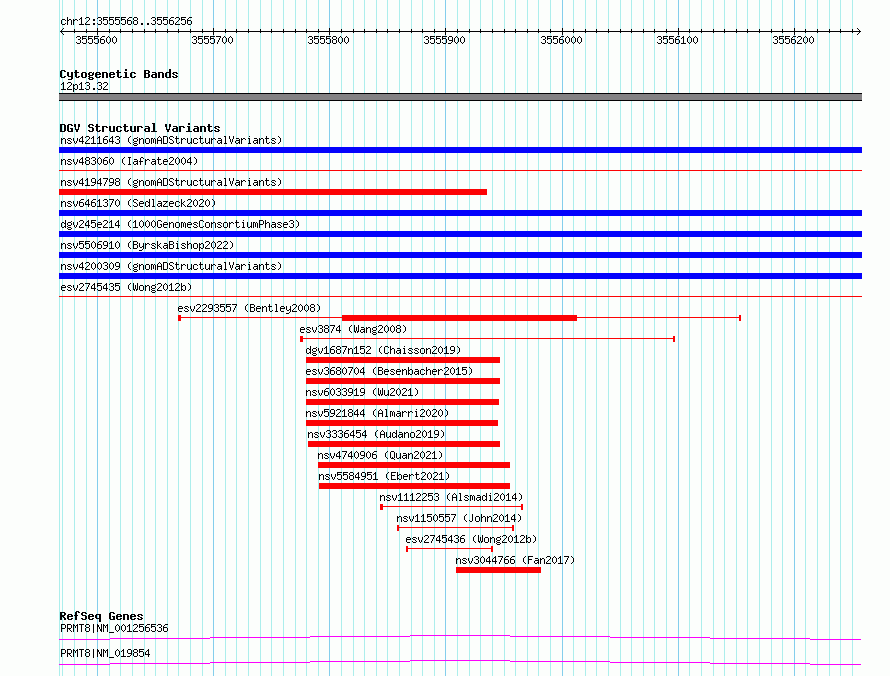This screenshot has width=890, height=676.
Task: Click the ruler's right arrow end
Action: click(x=859, y=31)
